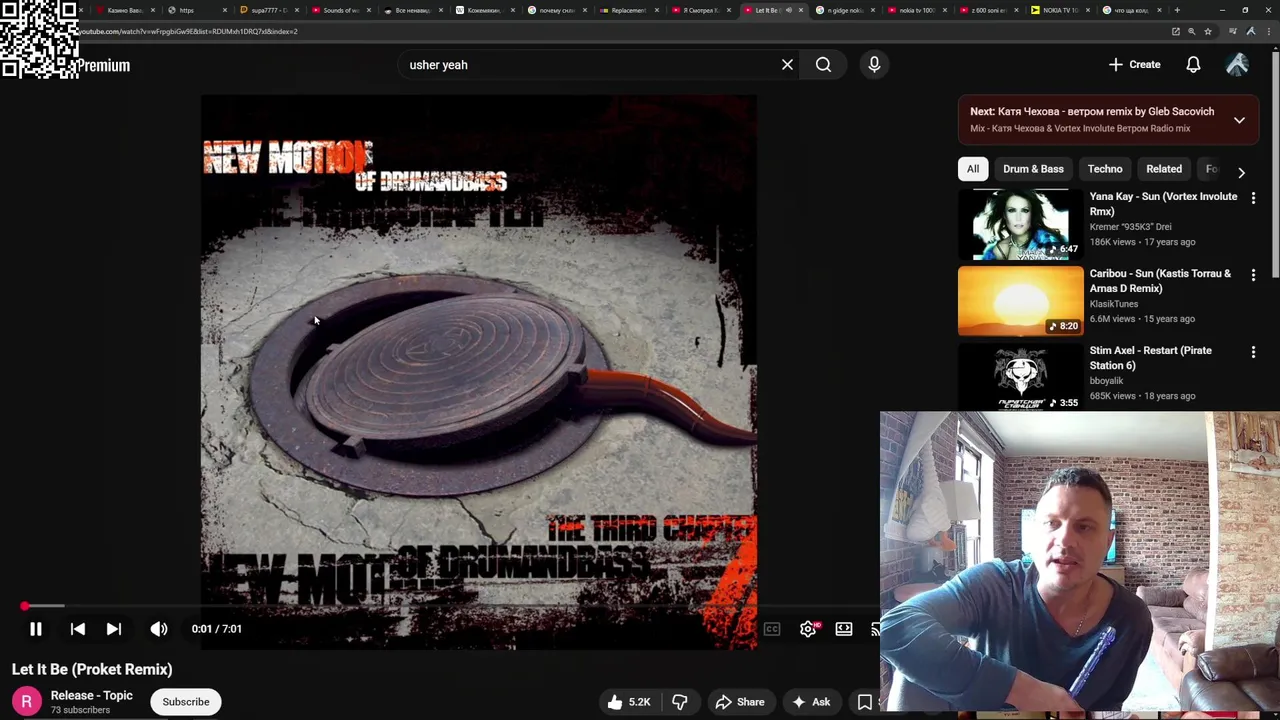Click the browser address bar URL
This screenshot has width=1280, height=720.
[x=190, y=31]
